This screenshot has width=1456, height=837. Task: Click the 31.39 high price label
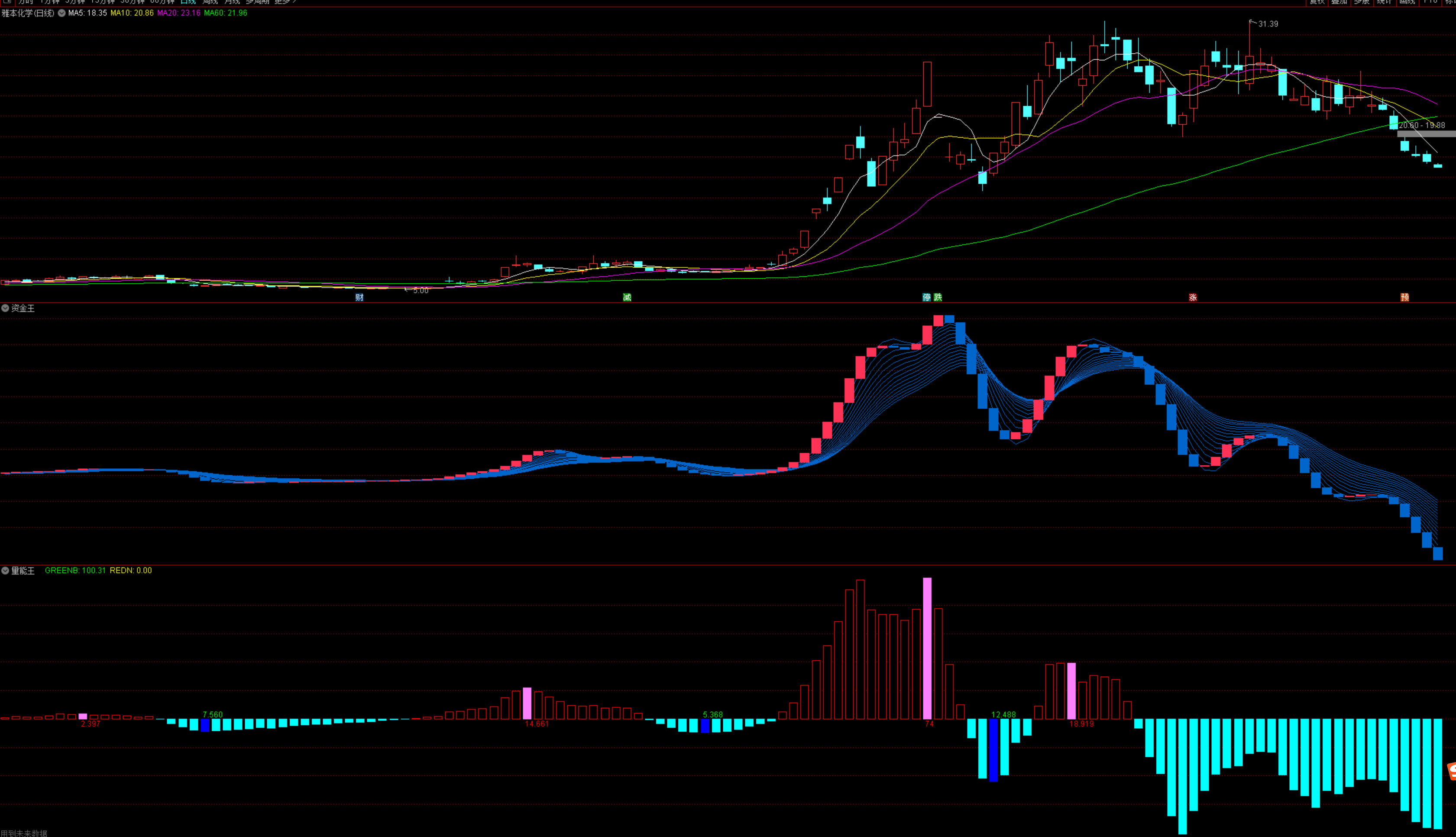[1268, 23]
